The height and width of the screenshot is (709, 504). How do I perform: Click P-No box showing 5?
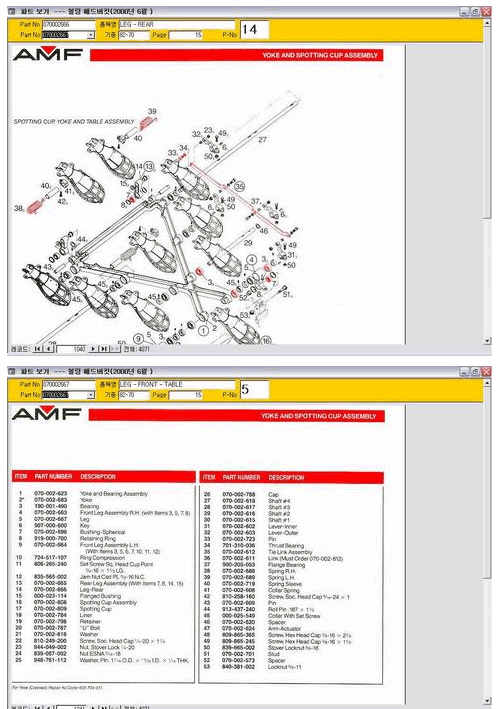pos(254,389)
